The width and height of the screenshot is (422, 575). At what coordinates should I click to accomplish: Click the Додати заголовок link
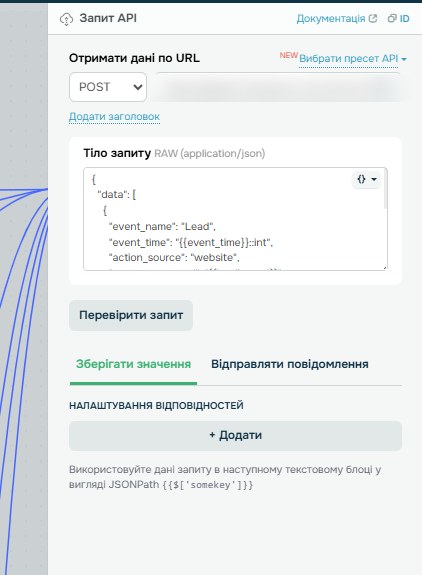click(x=114, y=117)
